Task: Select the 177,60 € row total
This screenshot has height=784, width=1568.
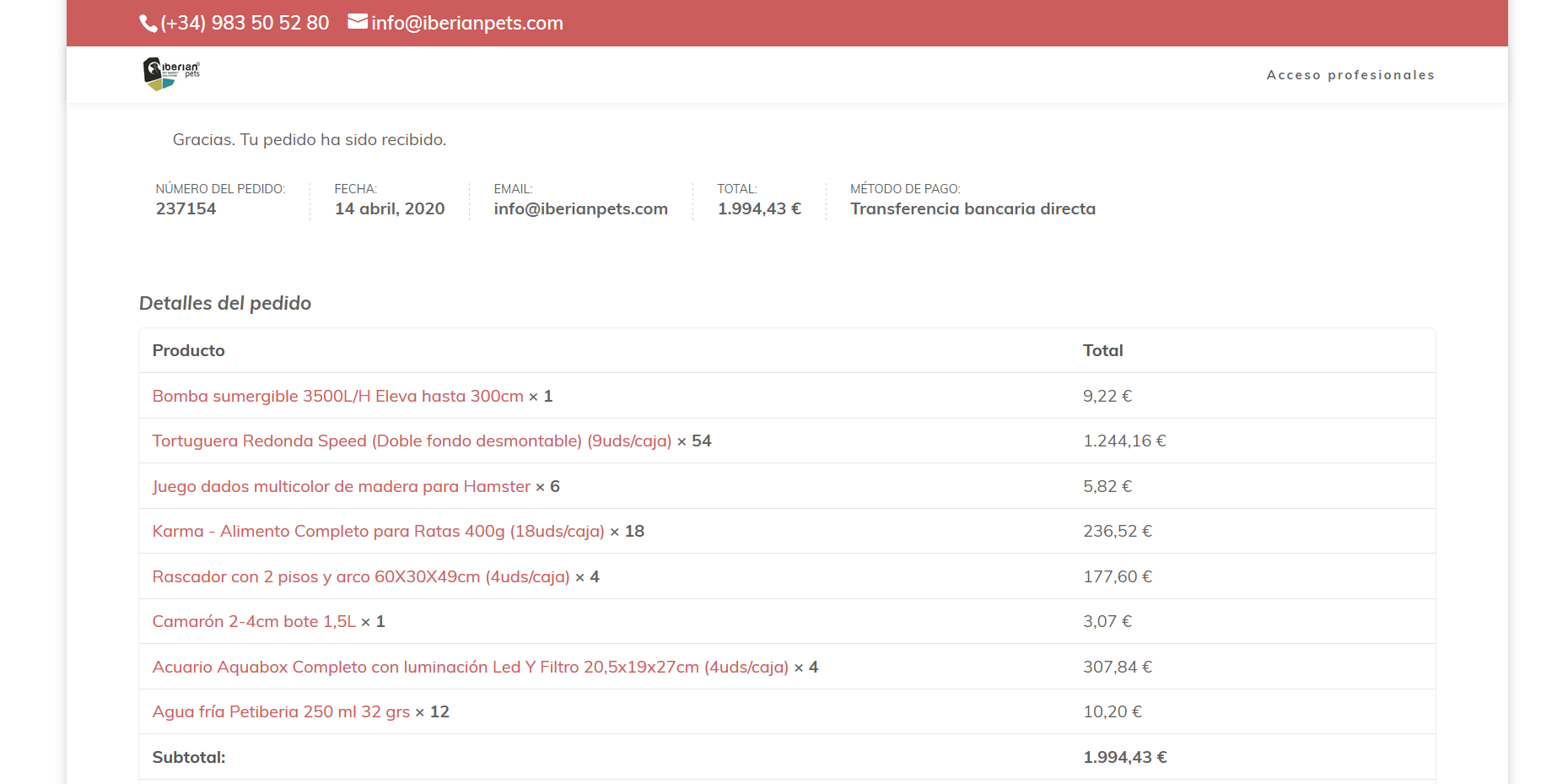Action: point(1118,576)
